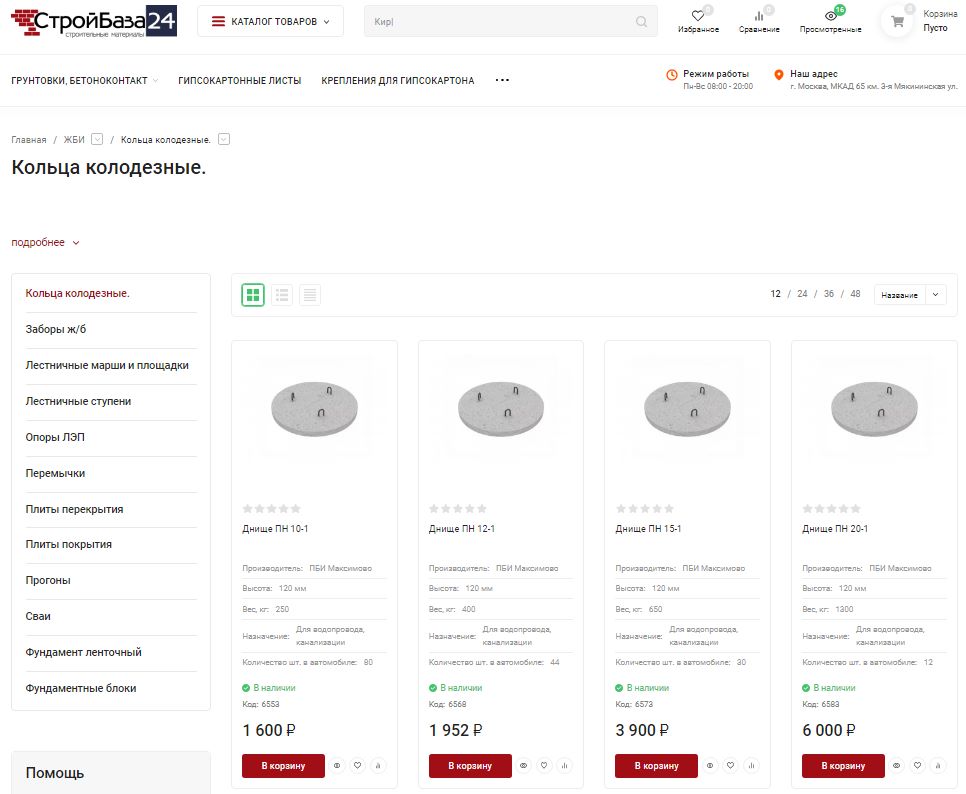Viewport: 966px width, 794px height.
Task: Select Плиты перекрытия category
Action: 74,509
